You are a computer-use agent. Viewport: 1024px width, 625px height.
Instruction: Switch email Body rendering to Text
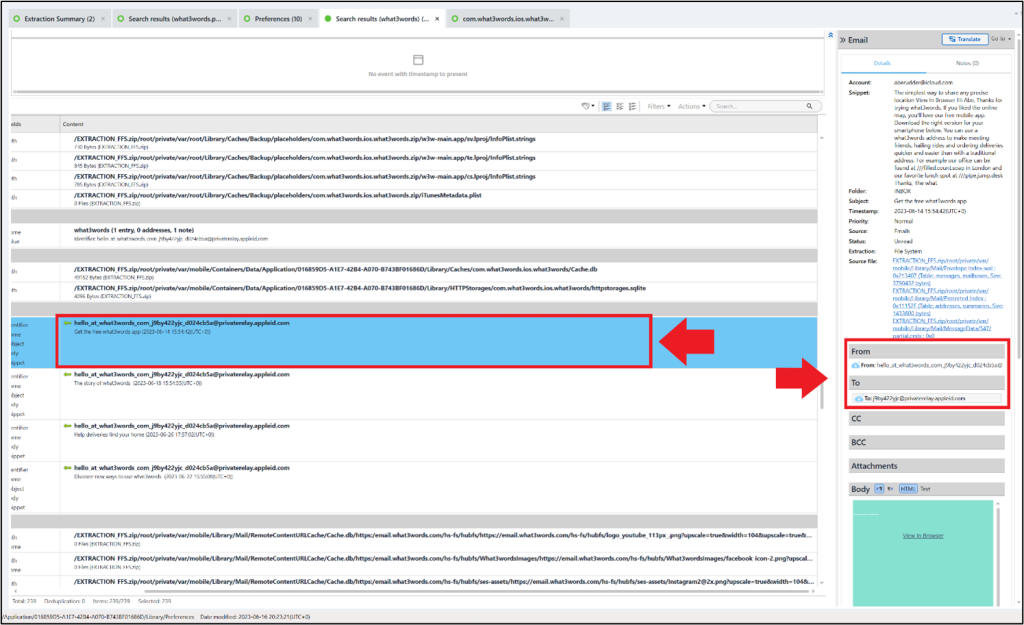(x=923, y=488)
